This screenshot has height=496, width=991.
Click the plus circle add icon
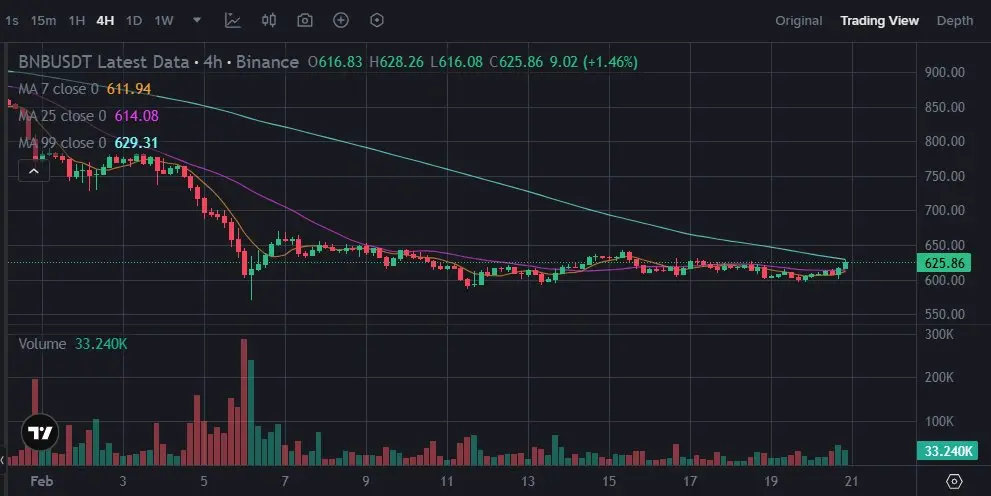[x=341, y=20]
